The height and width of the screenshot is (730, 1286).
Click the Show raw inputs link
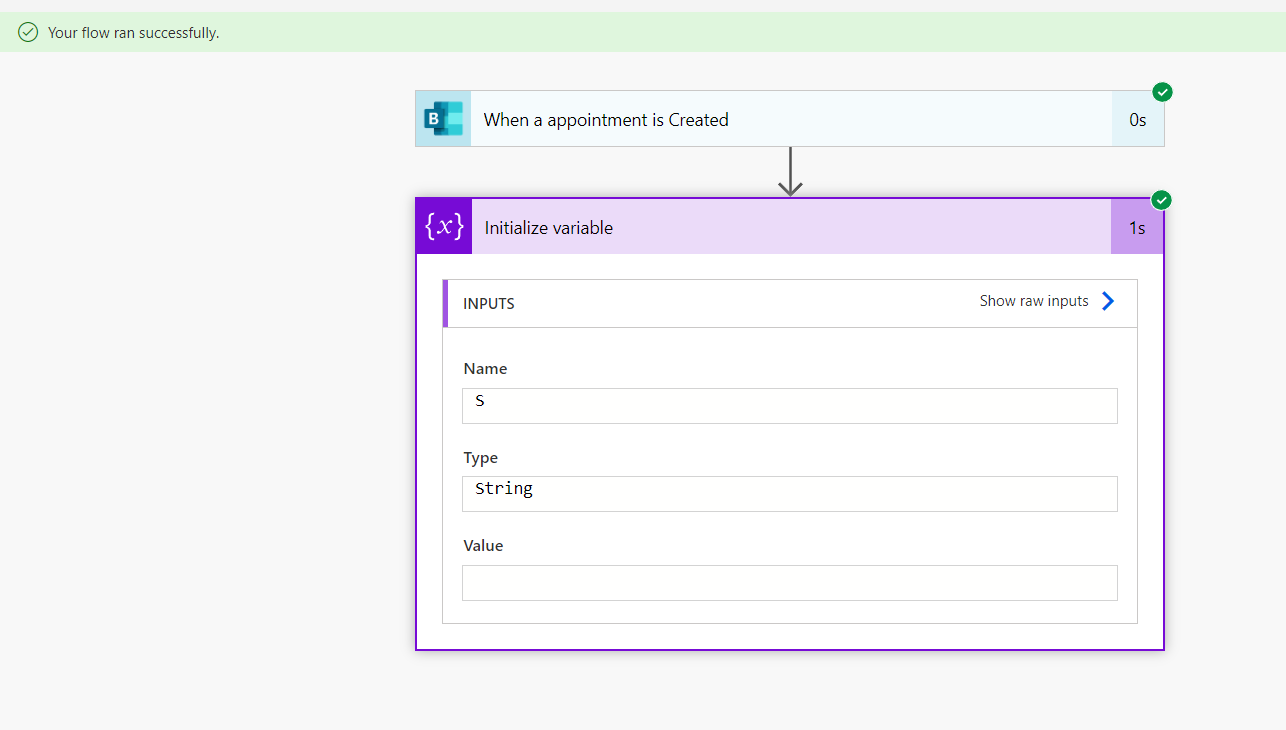[x=1033, y=300]
